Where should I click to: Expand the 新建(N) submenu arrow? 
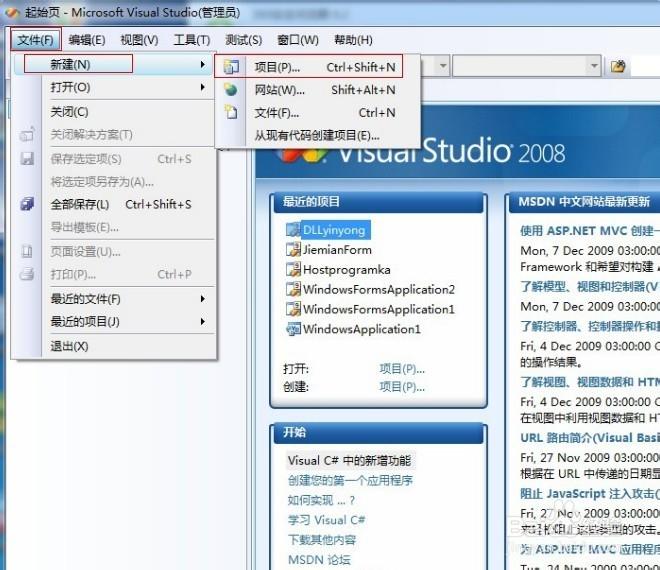tap(203, 64)
